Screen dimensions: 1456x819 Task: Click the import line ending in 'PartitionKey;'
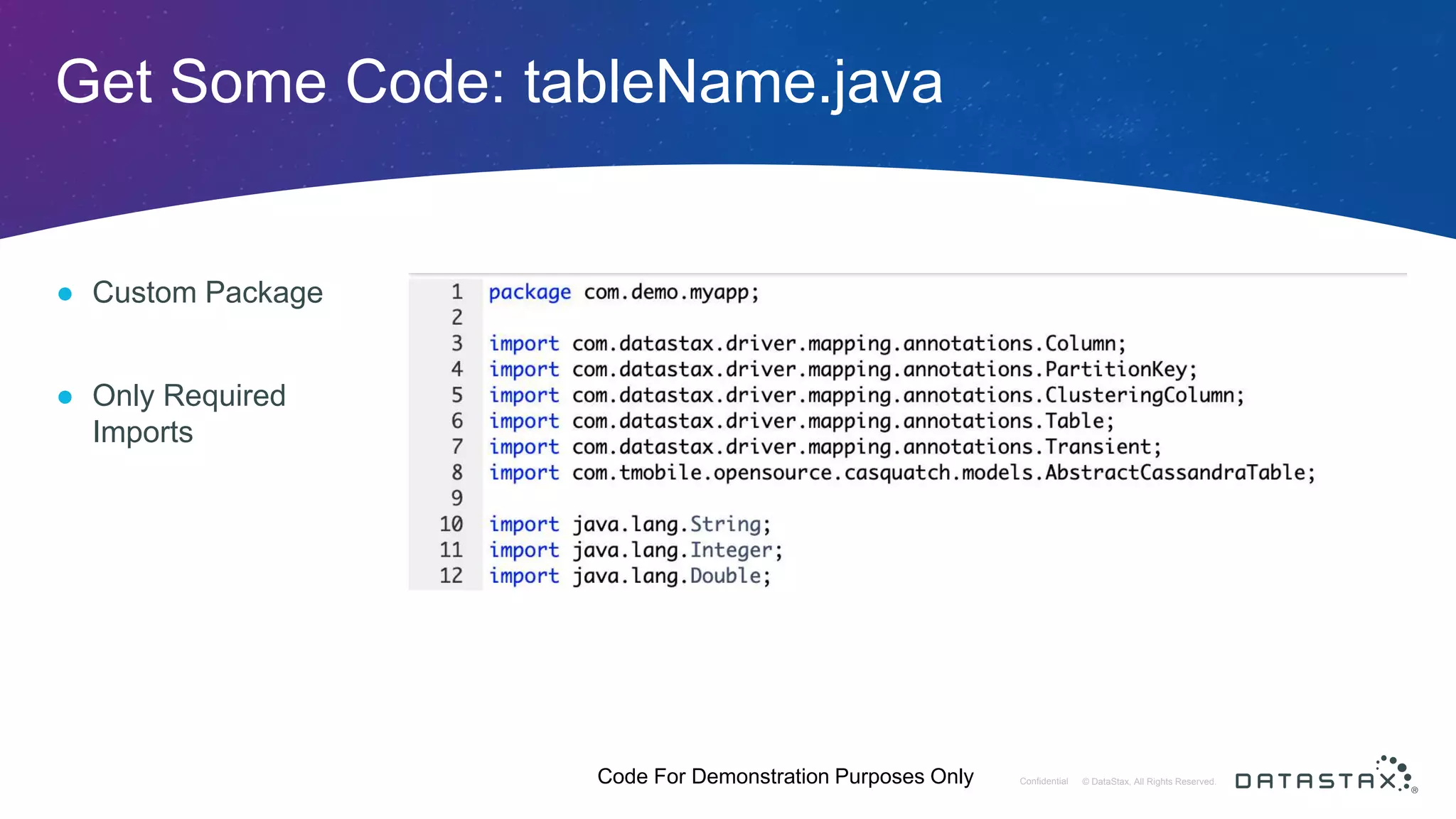pyautogui.click(x=843, y=370)
